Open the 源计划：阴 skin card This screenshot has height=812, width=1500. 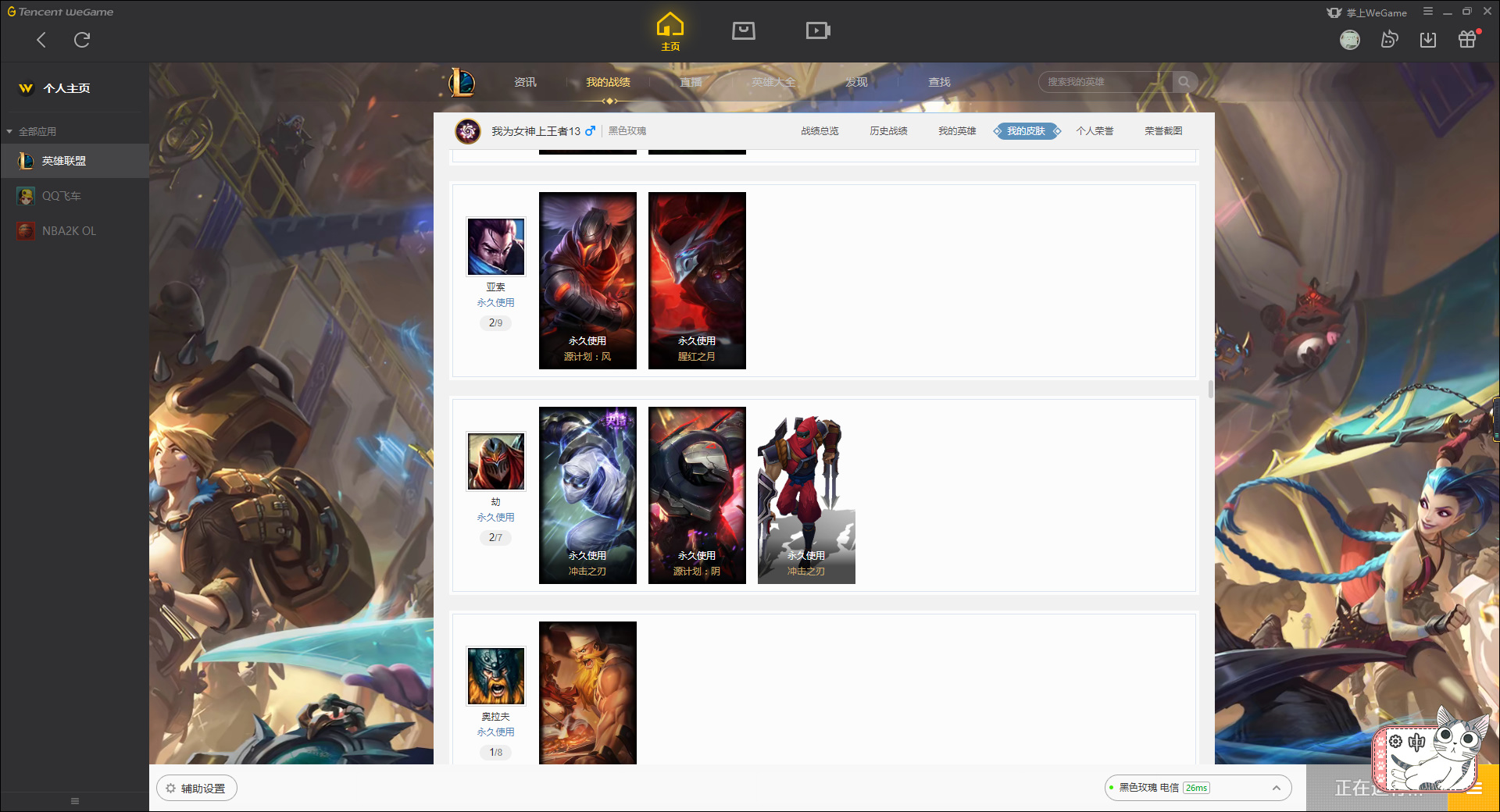(x=697, y=495)
